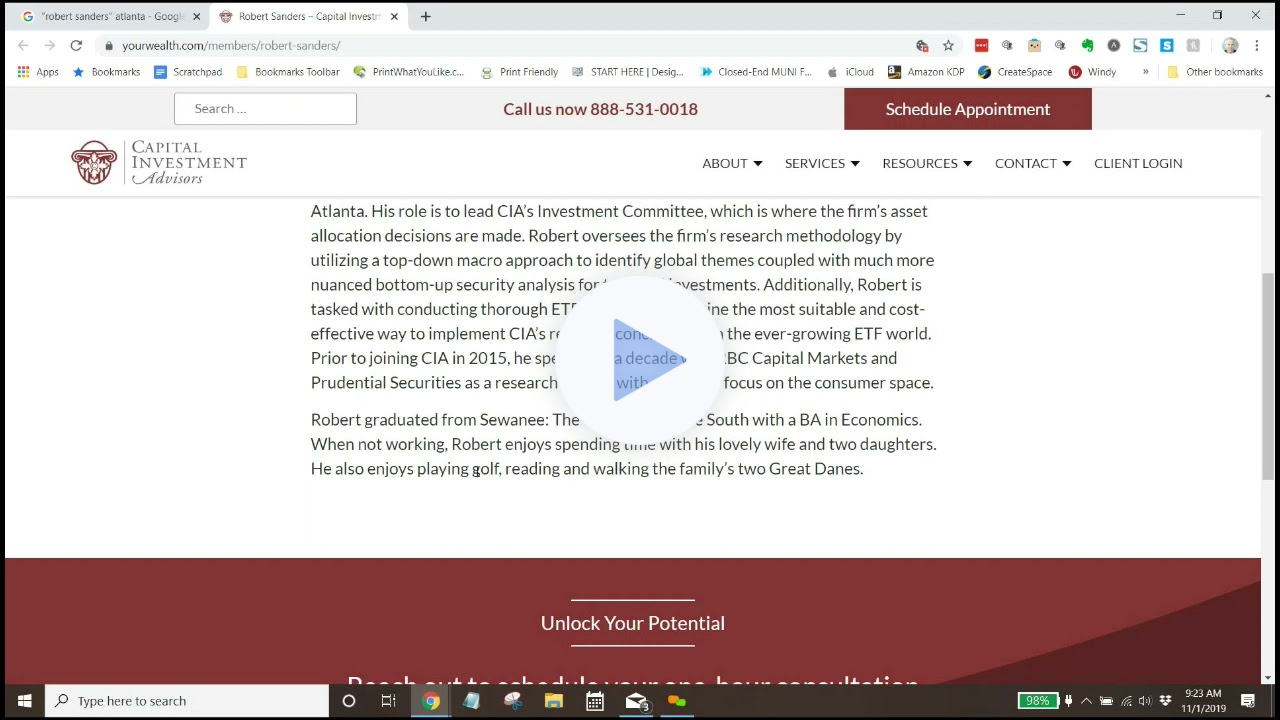The image size is (1280, 720).
Task: Click the Task View taskbar icon
Action: coord(389,701)
